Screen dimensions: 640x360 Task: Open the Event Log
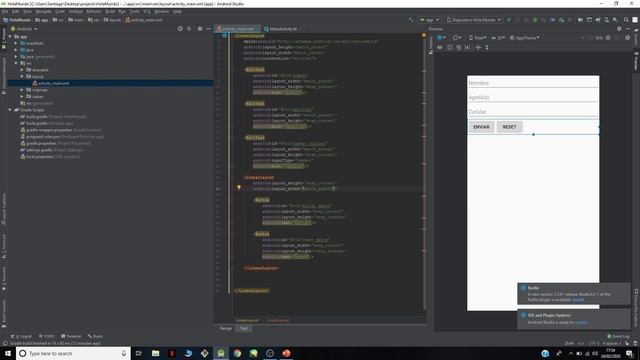[618, 336]
